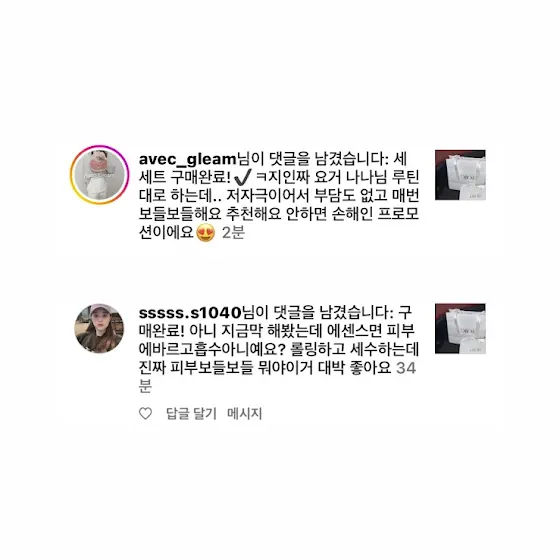Select the line 진짜 피부보들보들 in second comment
560x560 pixels.
(x=265, y=368)
